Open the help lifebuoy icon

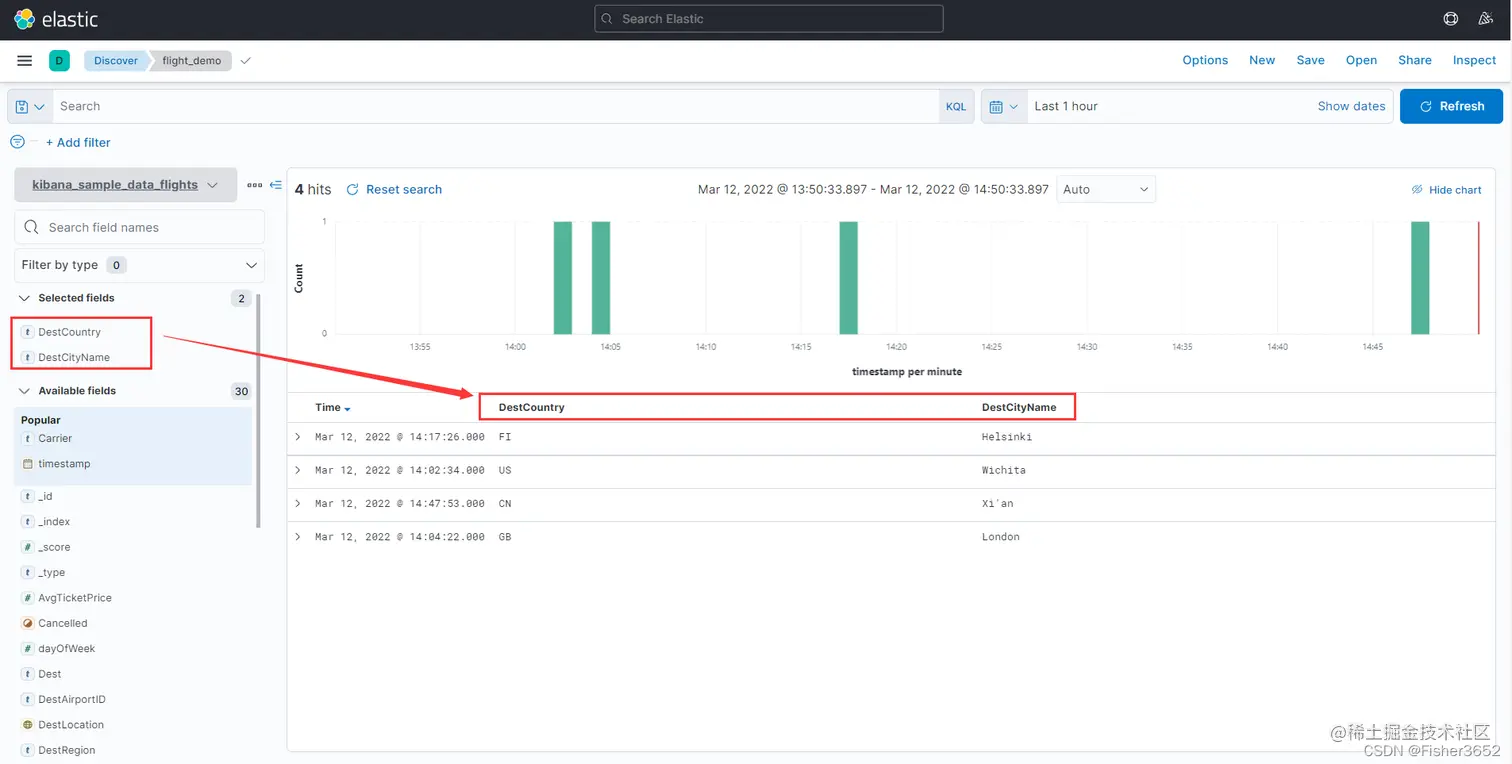click(1451, 19)
